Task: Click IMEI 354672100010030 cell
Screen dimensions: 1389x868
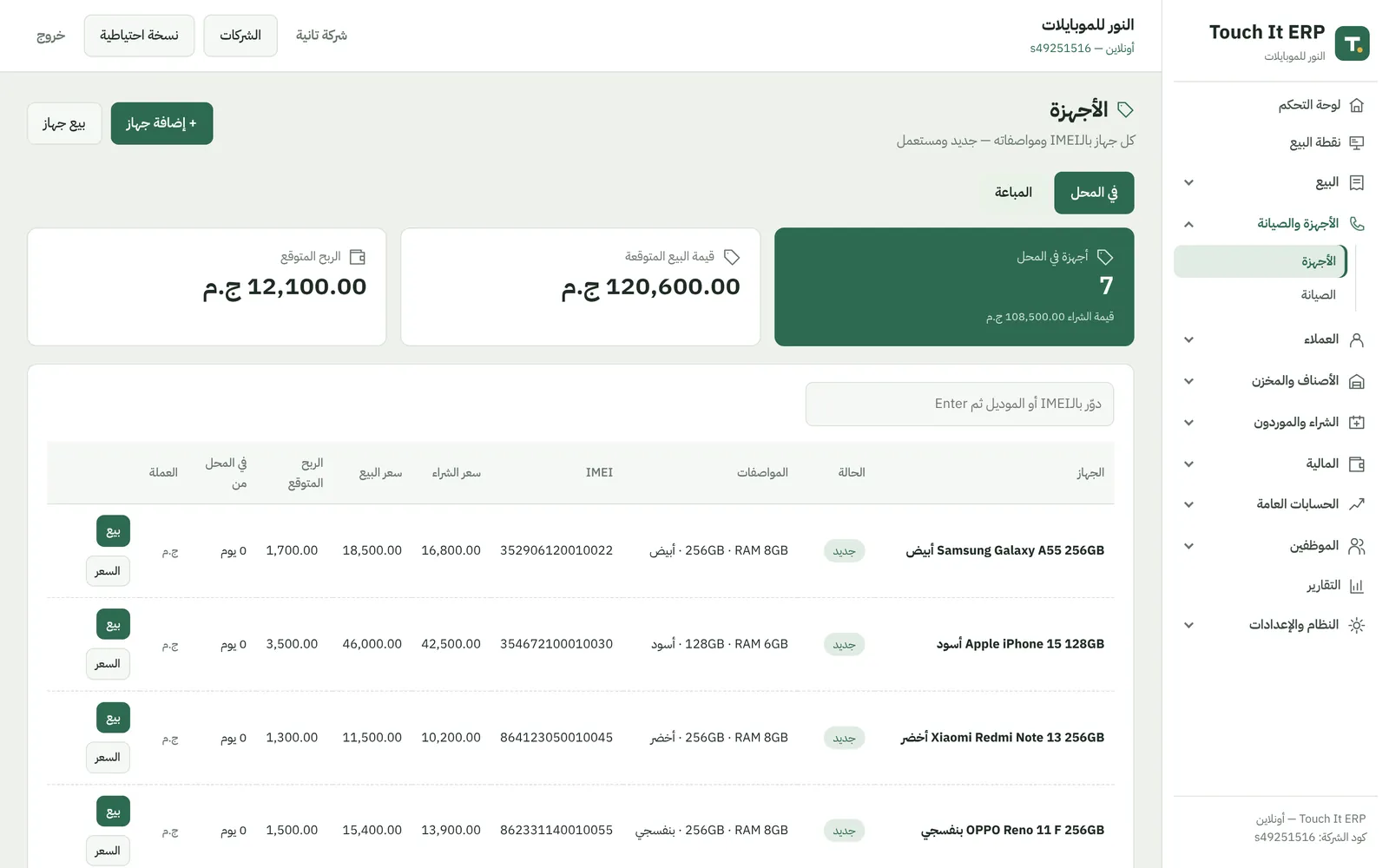Action: [x=556, y=644]
